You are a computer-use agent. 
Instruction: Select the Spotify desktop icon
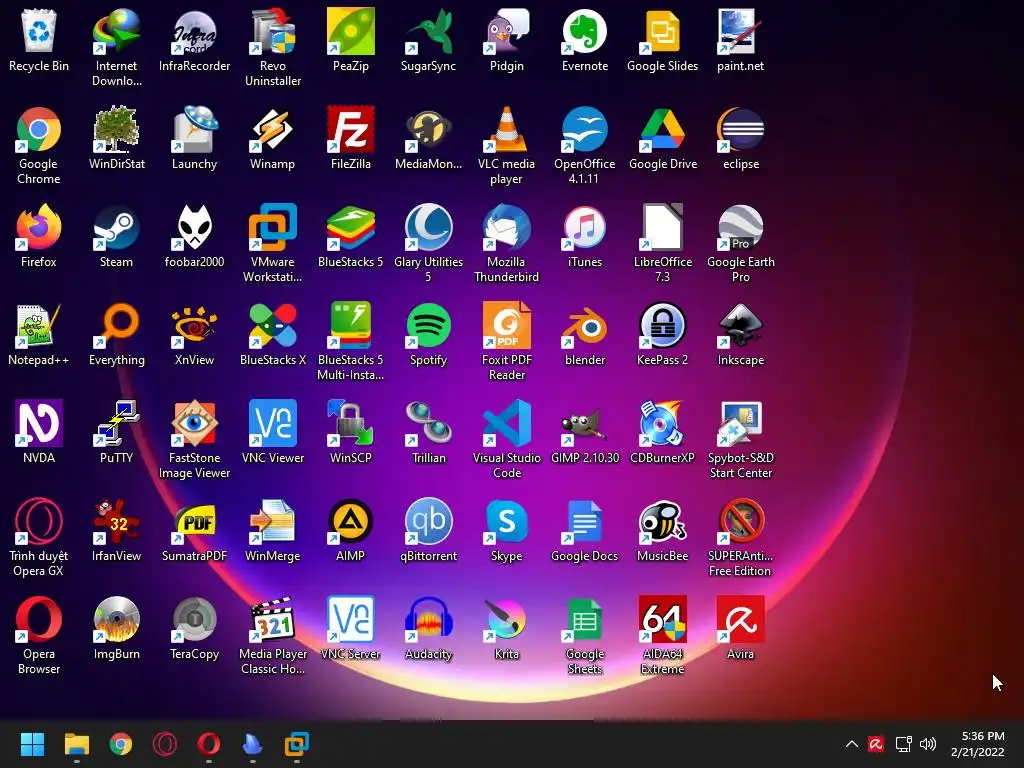tap(428, 325)
